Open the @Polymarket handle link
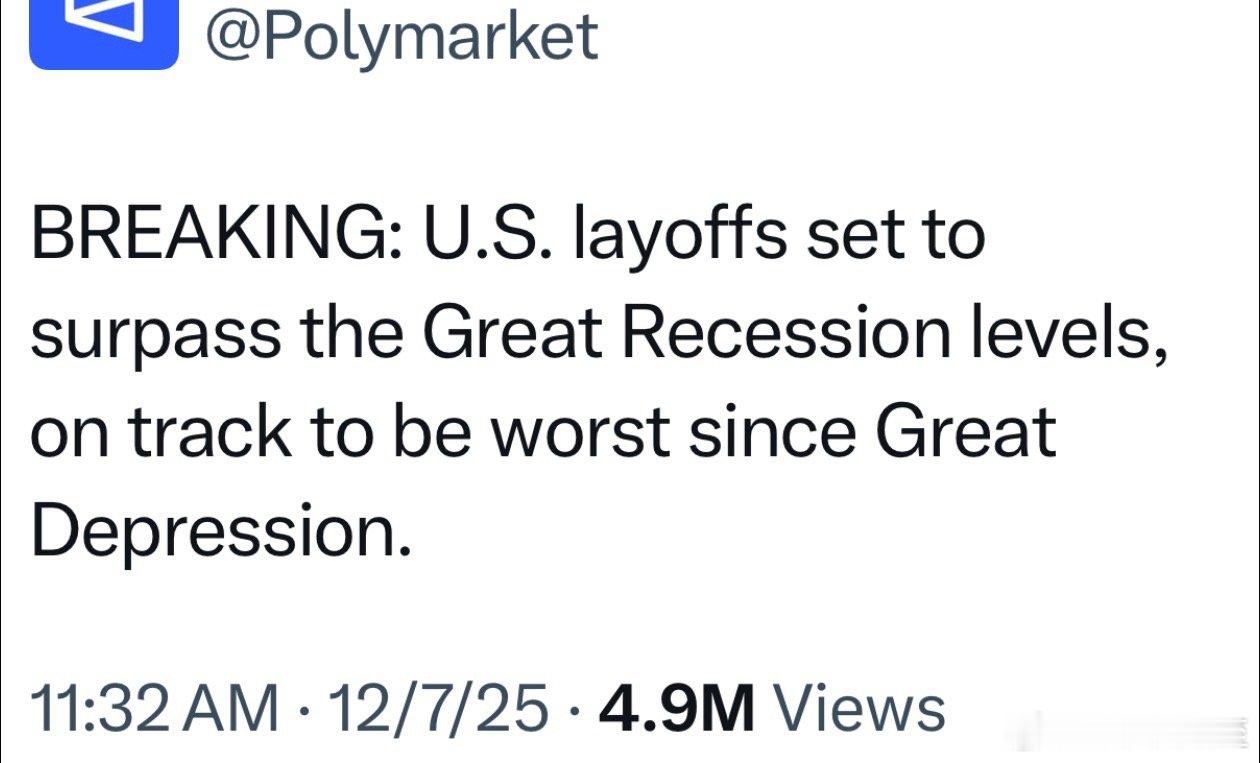 point(401,36)
